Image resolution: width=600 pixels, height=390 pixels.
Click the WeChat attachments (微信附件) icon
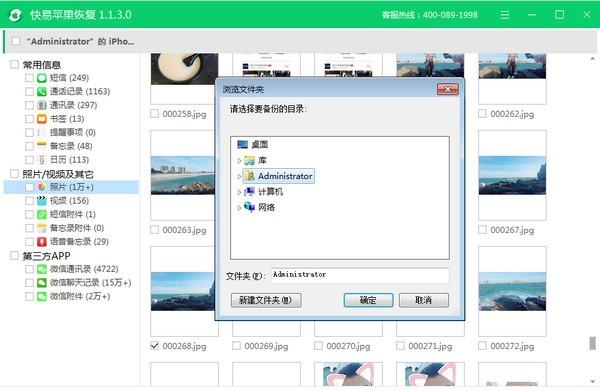point(42,296)
